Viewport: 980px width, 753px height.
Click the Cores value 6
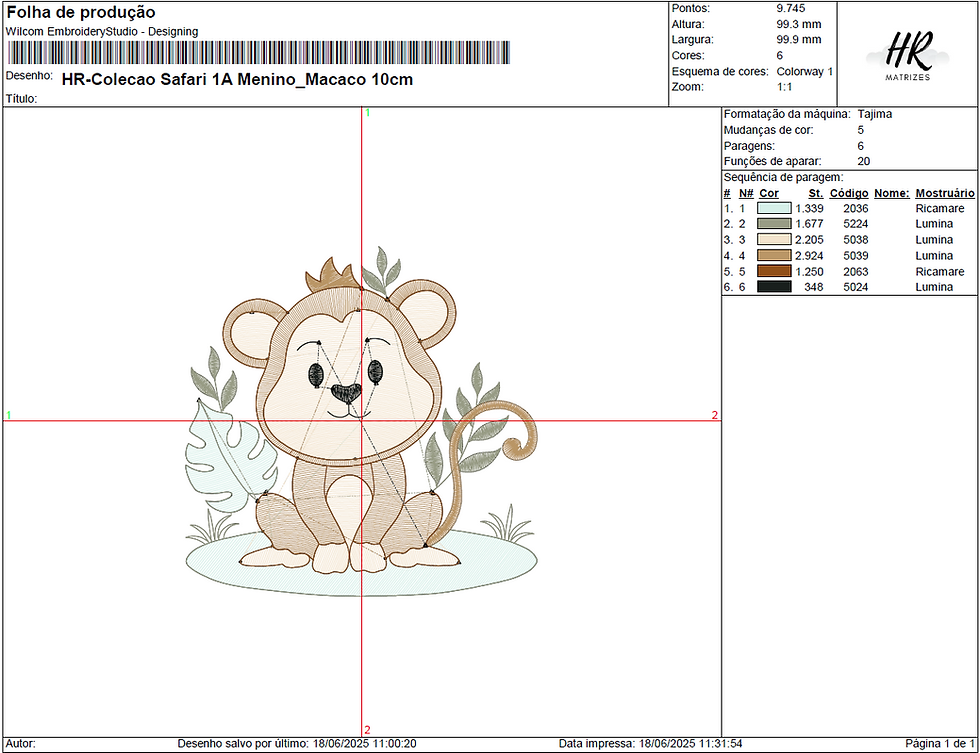779,56
